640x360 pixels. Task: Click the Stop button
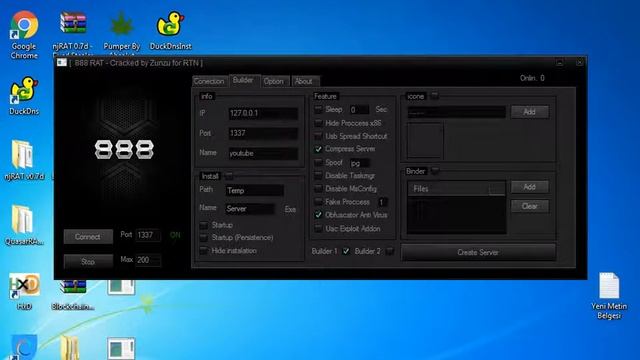pyautogui.click(x=88, y=262)
